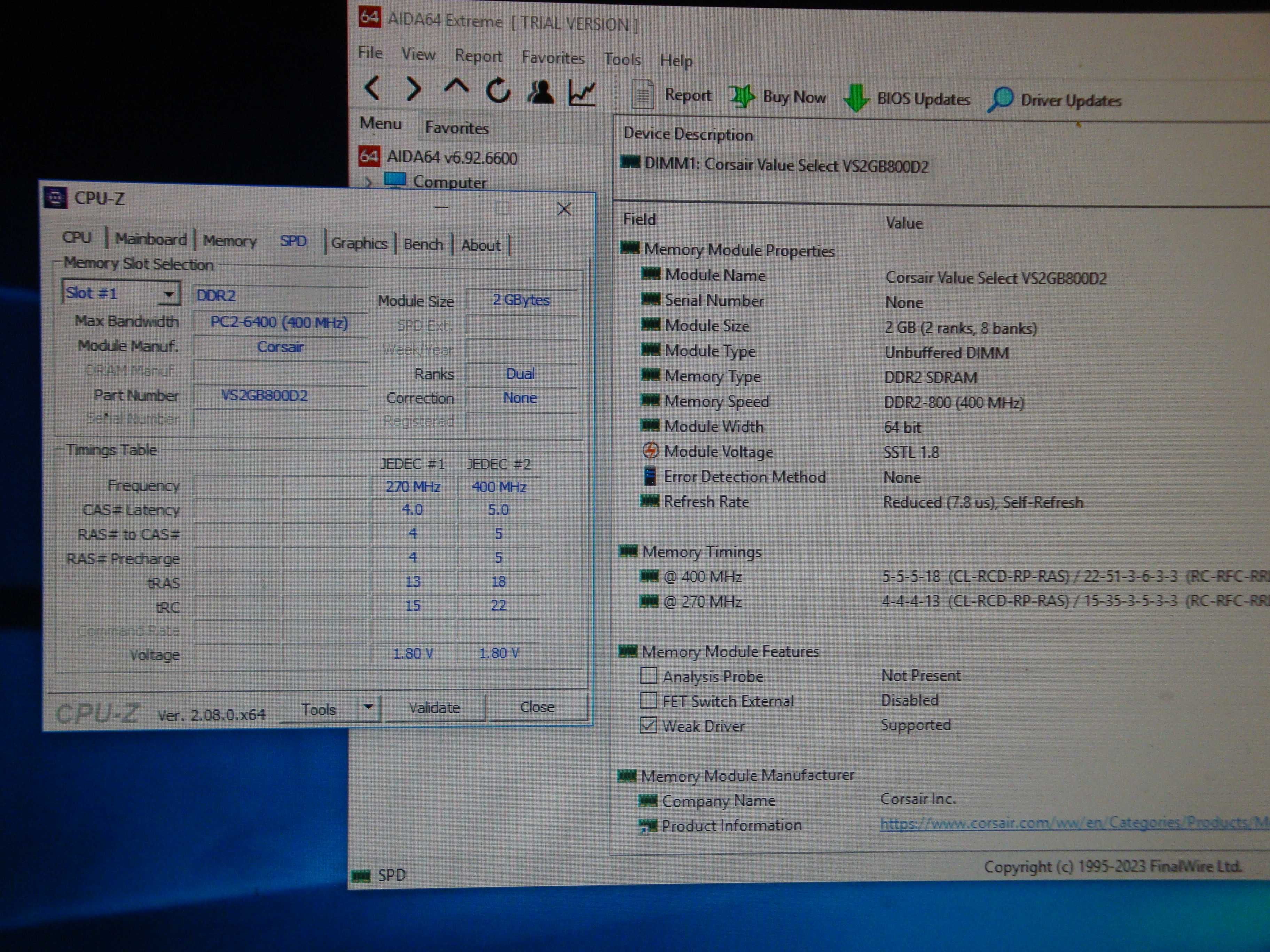Click the Part Number field VS2GB800D2
The image size is (1270, 952).
click(280, 397)
